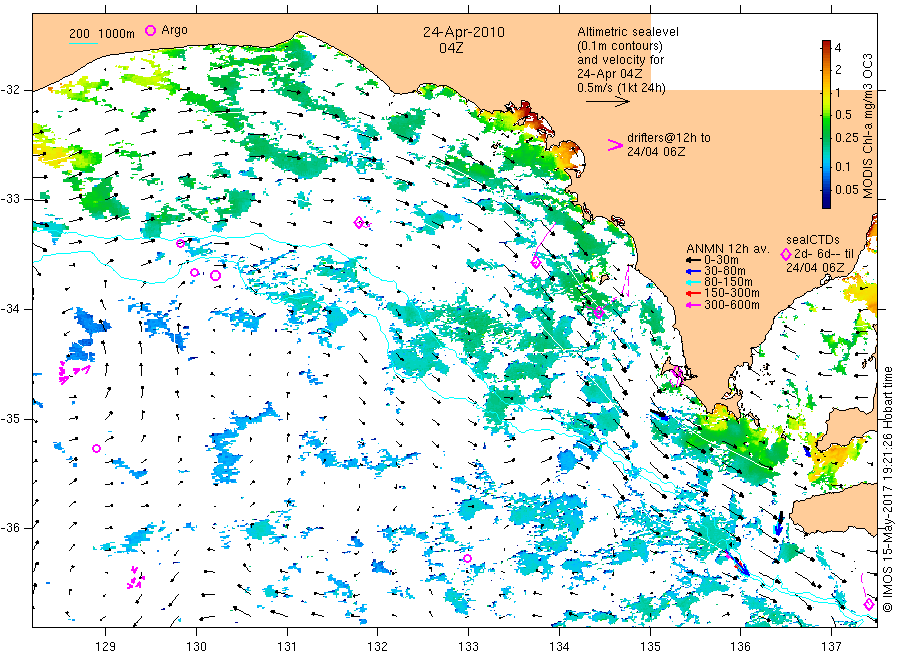The width and height of the screenshot is (900, 660).
Task: Click the longitude axis label 133
Action: coord(468,647)
